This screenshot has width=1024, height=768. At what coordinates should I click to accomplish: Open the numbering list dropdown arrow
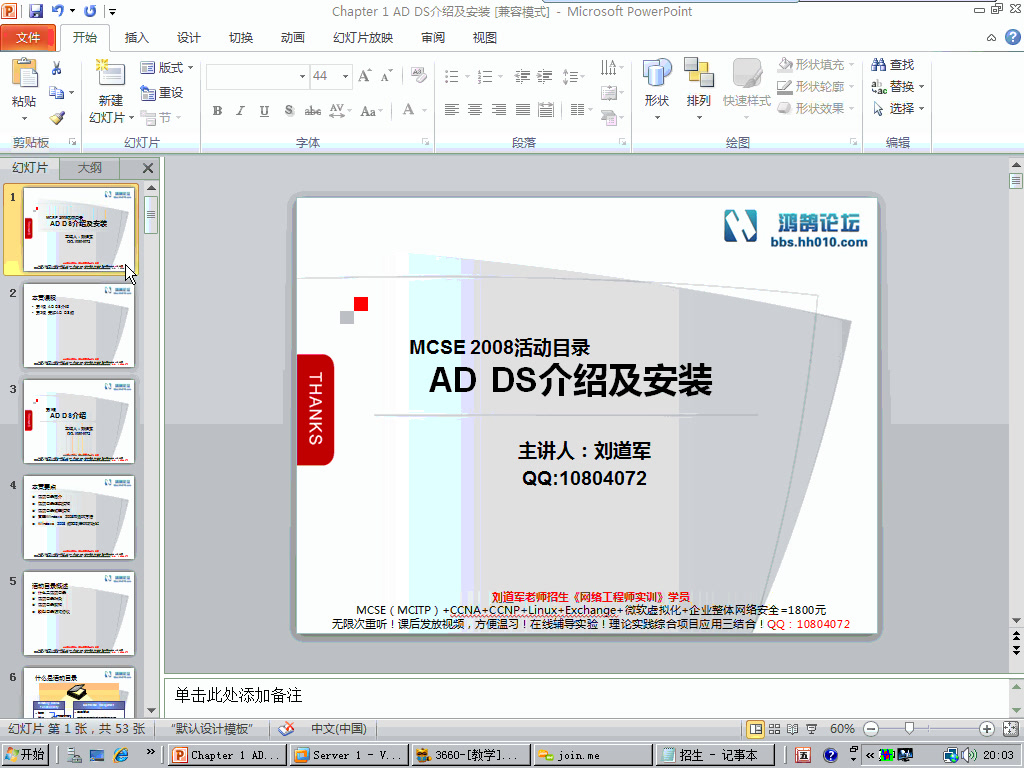[500, 77]
